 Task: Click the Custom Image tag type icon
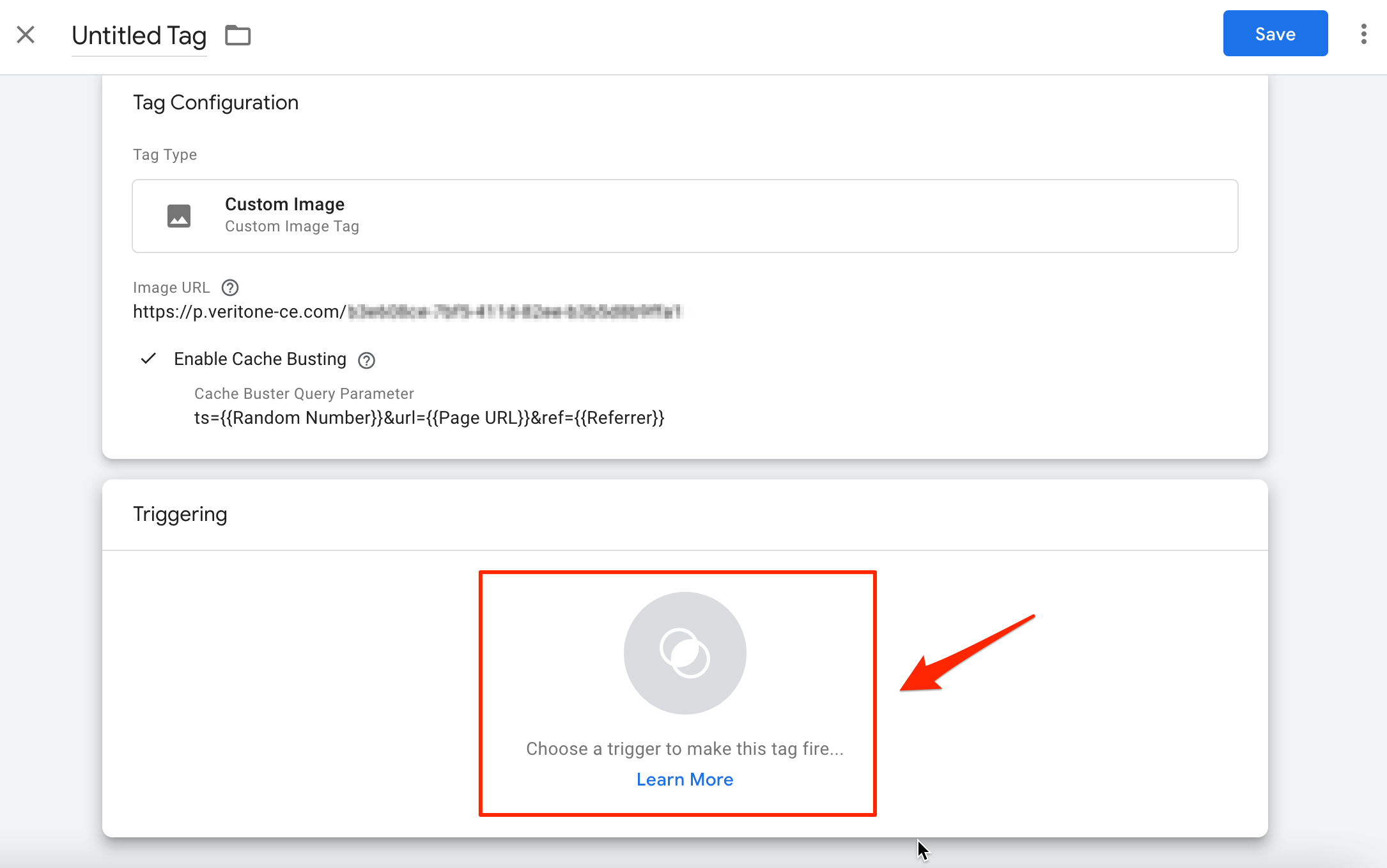point(179,216)
